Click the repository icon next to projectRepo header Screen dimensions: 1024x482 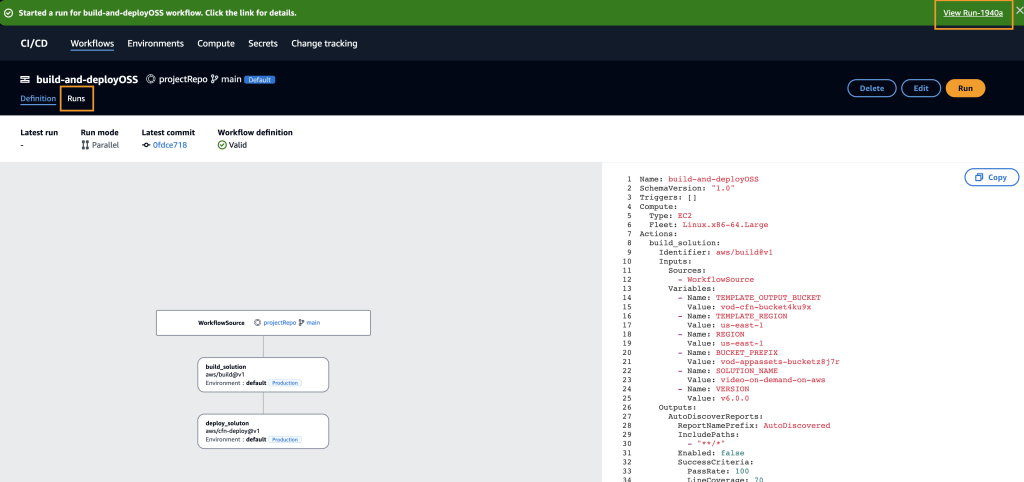point(150,79)
